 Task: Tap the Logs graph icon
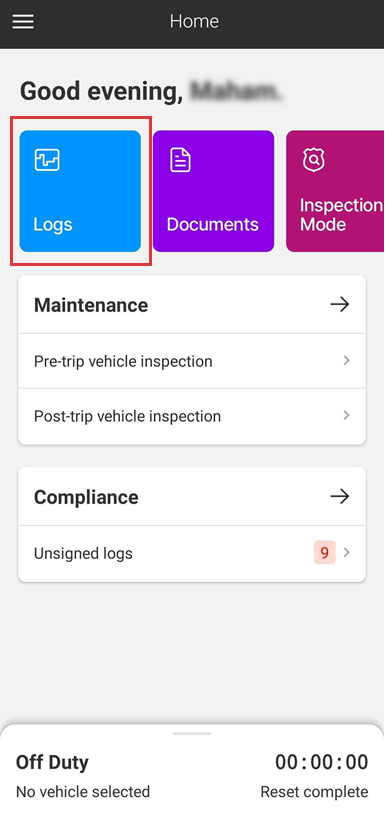(x=47, y=160)
